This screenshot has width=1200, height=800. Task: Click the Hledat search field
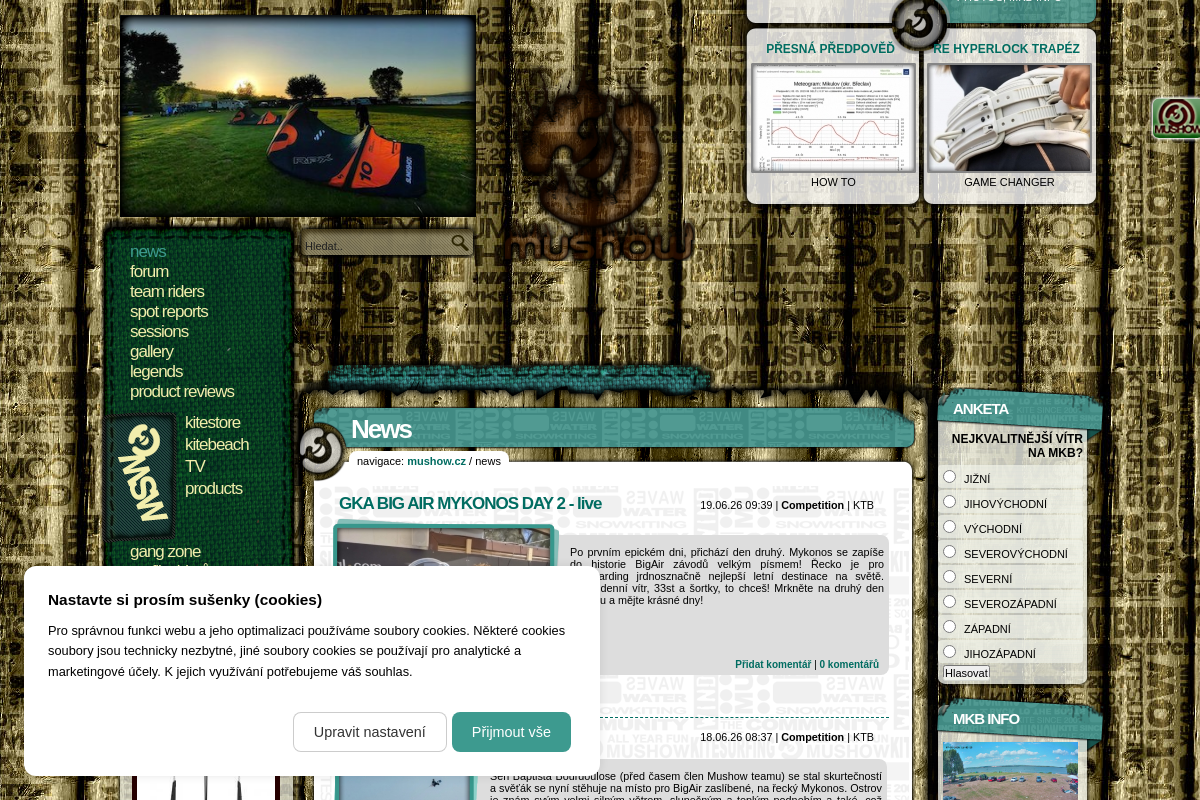[376, 244]
